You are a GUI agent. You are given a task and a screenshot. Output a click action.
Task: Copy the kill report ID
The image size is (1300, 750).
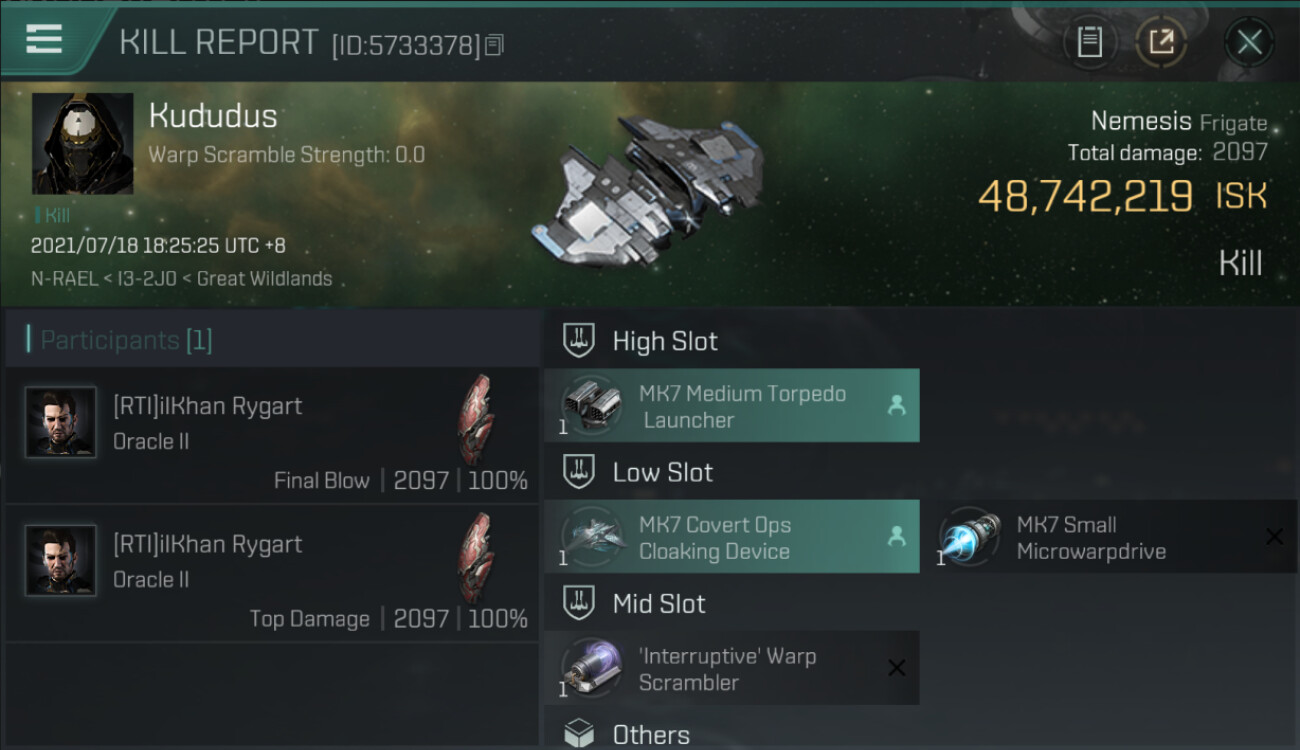coord(494,45)
